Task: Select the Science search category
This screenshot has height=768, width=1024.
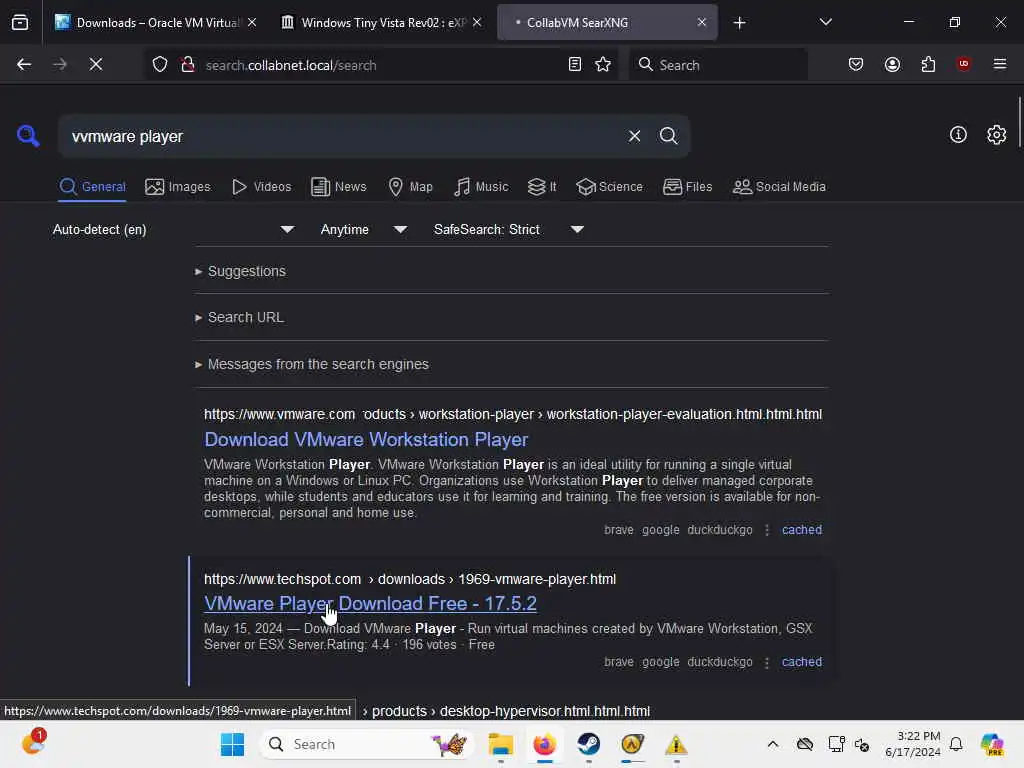Action: click(x=609, y=187)
